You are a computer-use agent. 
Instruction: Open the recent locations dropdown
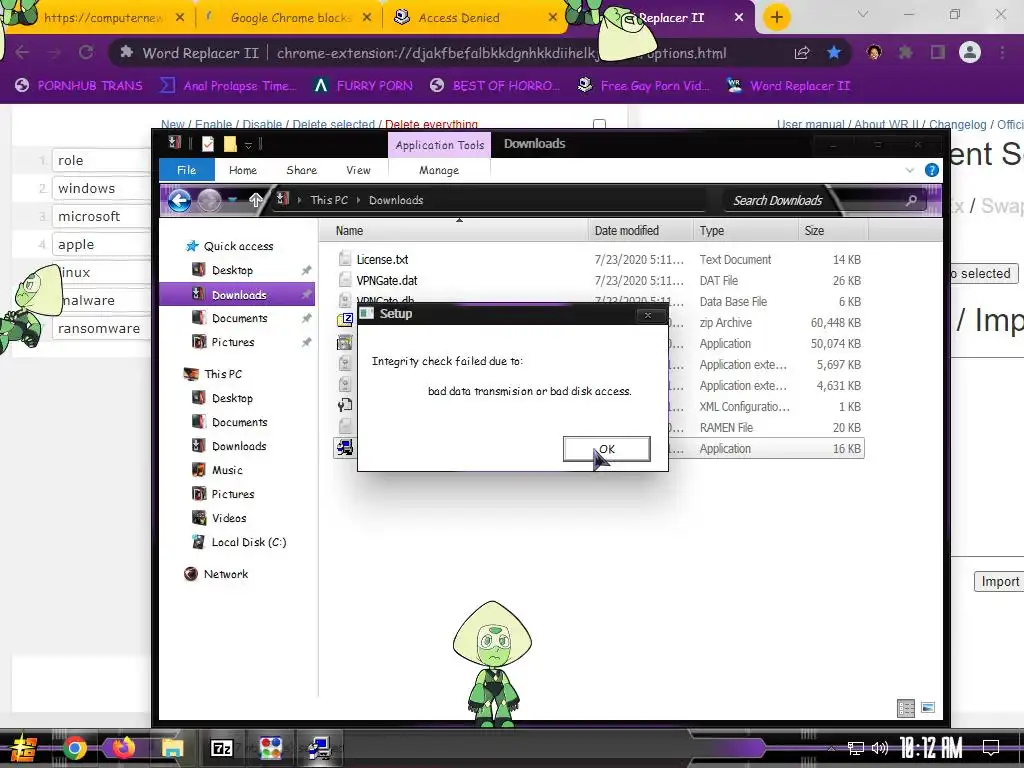[x=232, y=200]
